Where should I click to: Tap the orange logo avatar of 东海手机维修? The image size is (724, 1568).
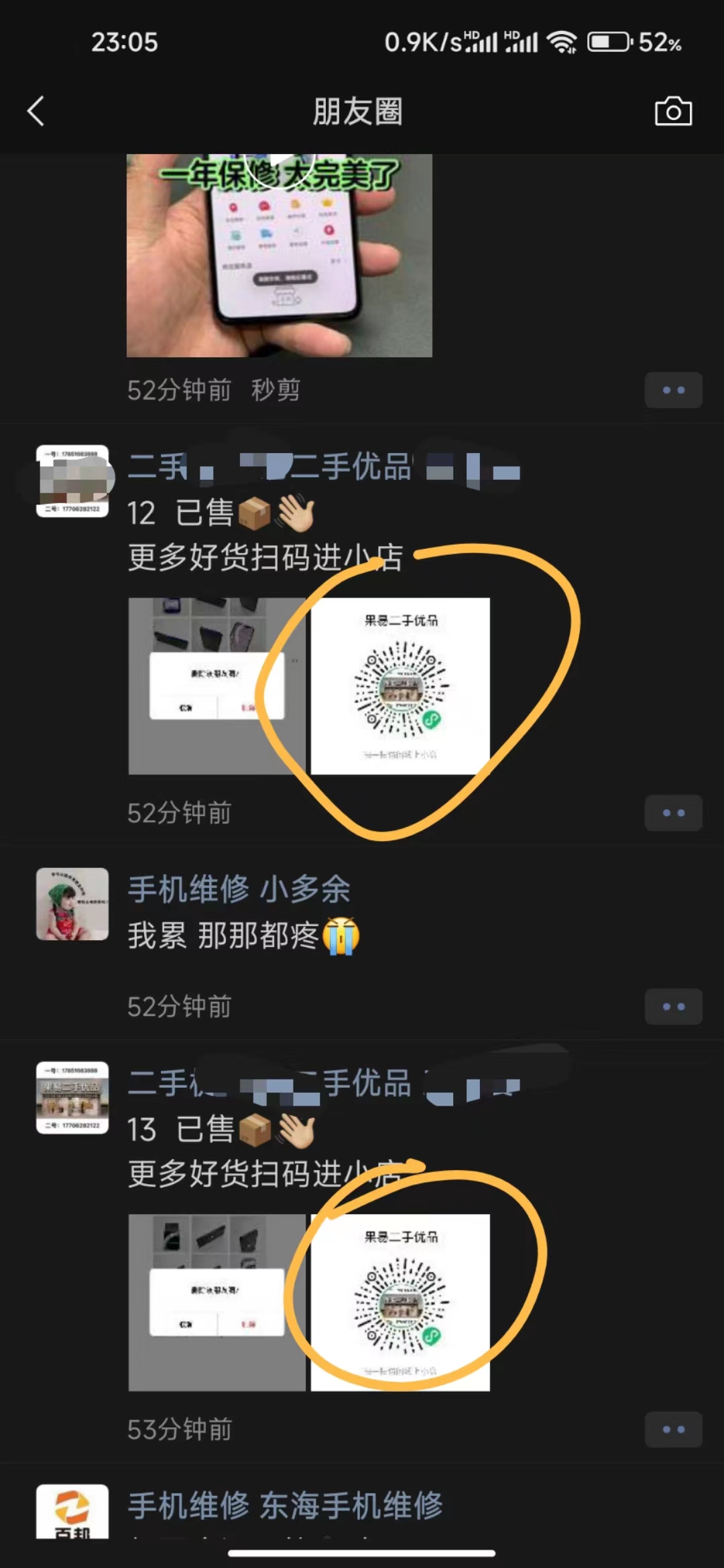pos(72,1511)
